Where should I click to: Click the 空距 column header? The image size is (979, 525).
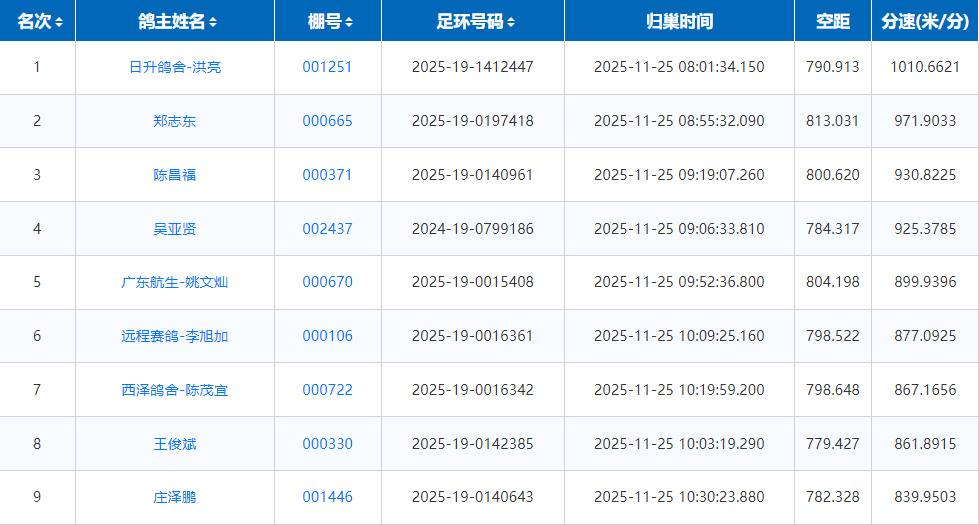click(832, 21)
